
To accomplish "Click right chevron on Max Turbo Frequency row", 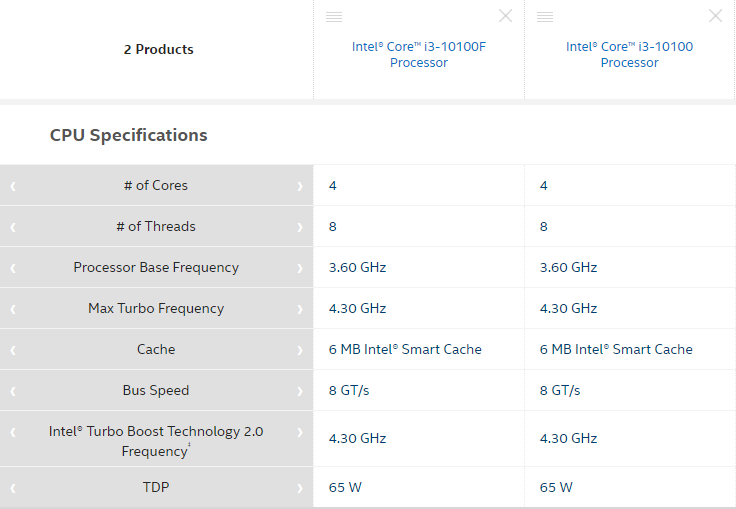I will (x=299, y=309).
